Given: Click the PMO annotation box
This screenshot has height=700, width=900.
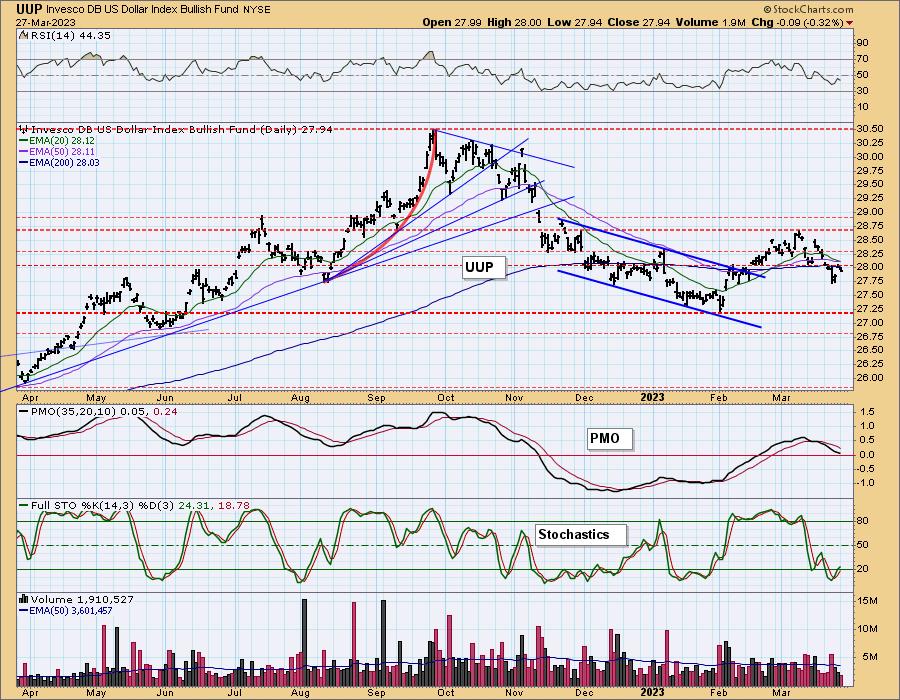Looking at the screenshot, I should coord(609,439).
